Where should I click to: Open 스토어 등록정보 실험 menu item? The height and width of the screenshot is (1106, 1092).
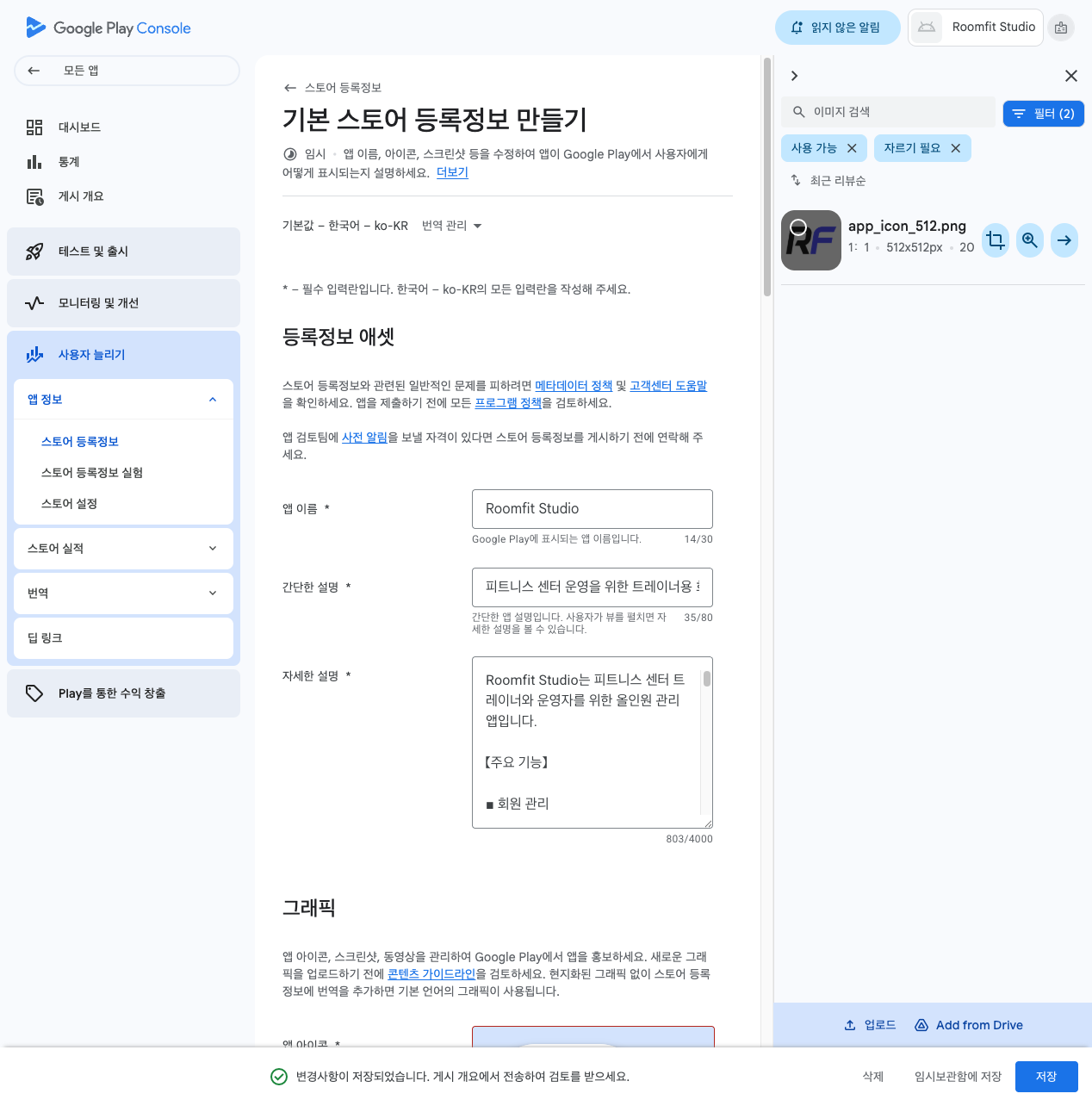pyautogui.click(x=92, y=473)
